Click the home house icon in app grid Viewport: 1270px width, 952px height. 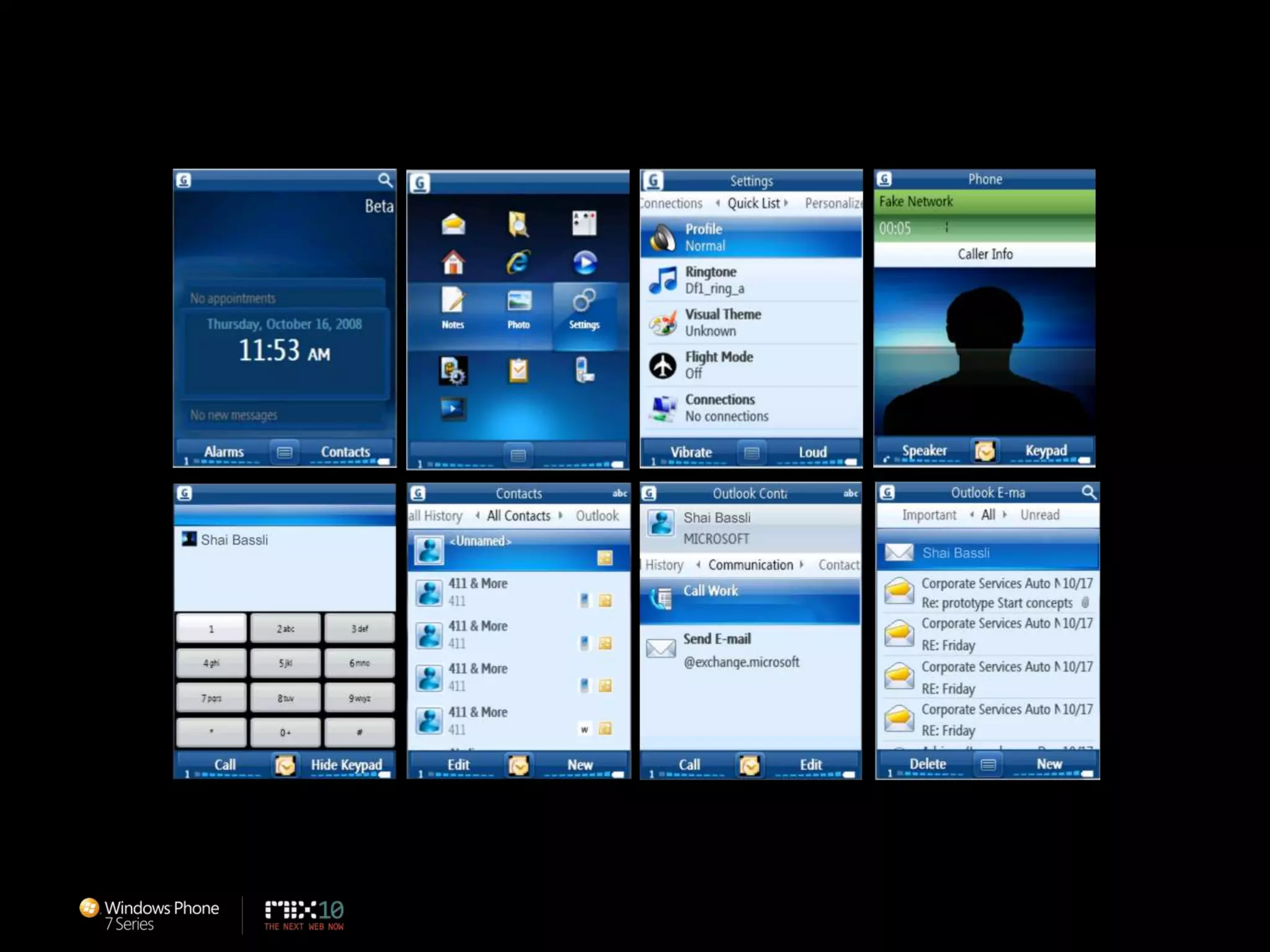[453, 262]
